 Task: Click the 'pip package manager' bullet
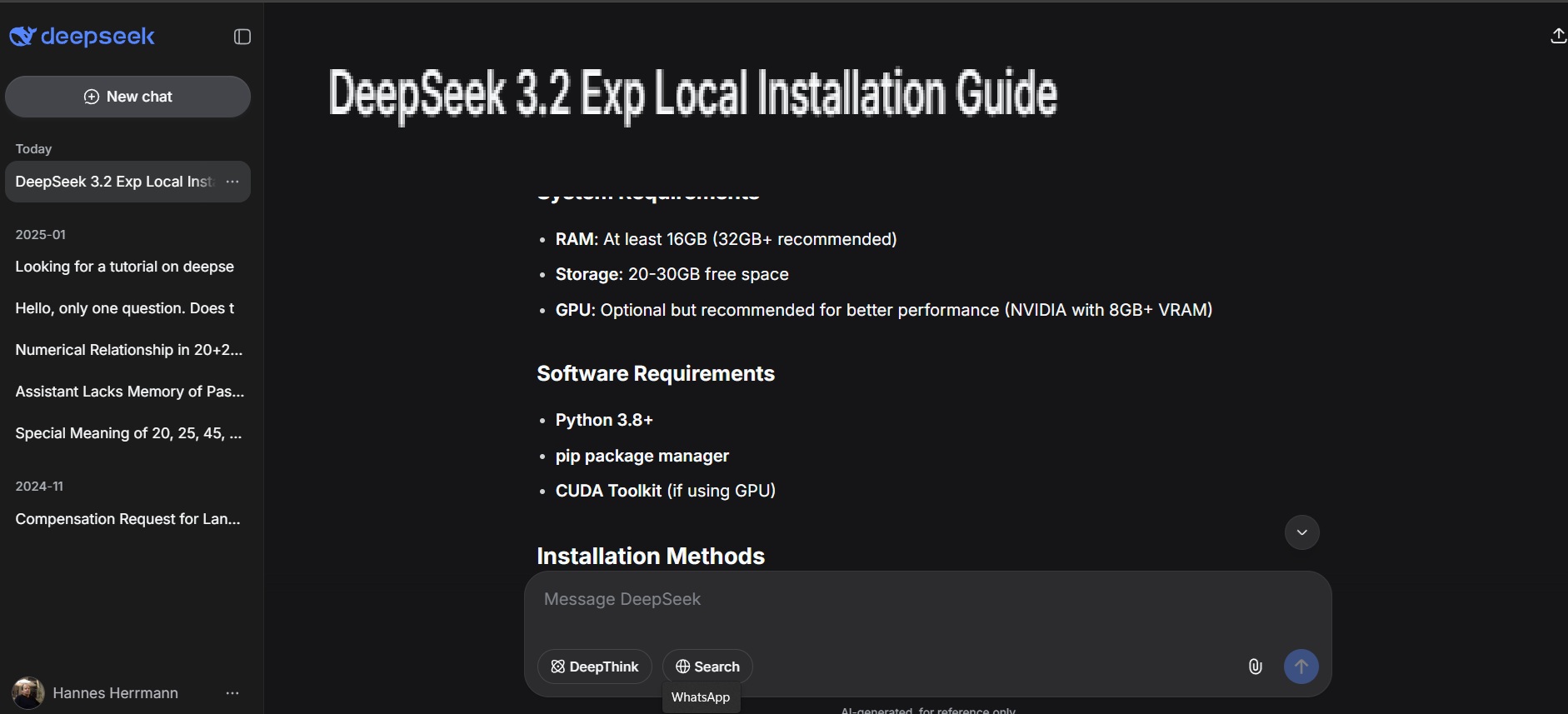point(642,456)
